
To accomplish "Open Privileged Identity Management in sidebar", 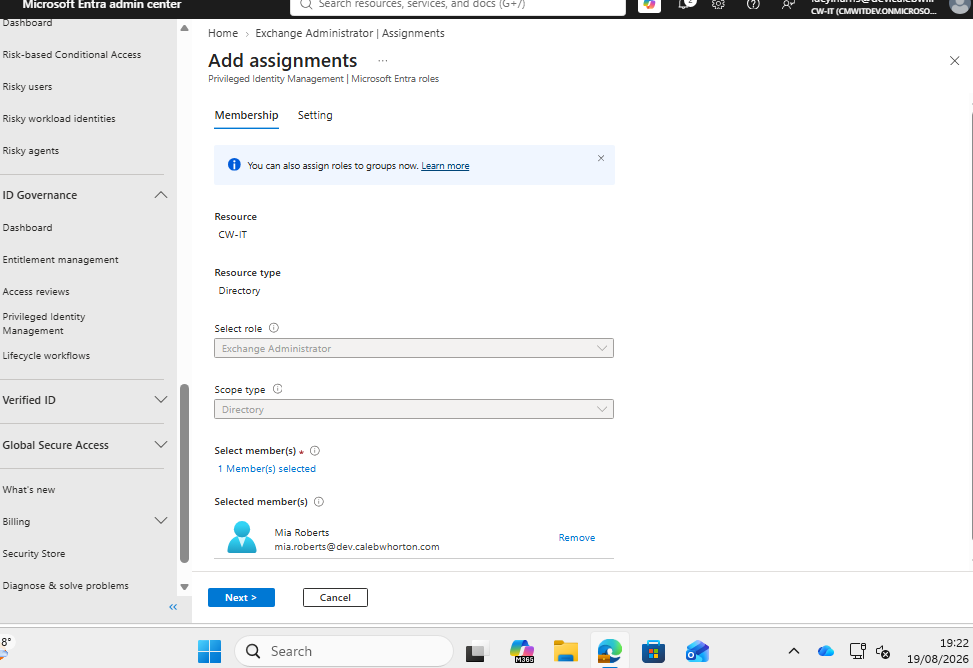I will (x=44, y=323).
